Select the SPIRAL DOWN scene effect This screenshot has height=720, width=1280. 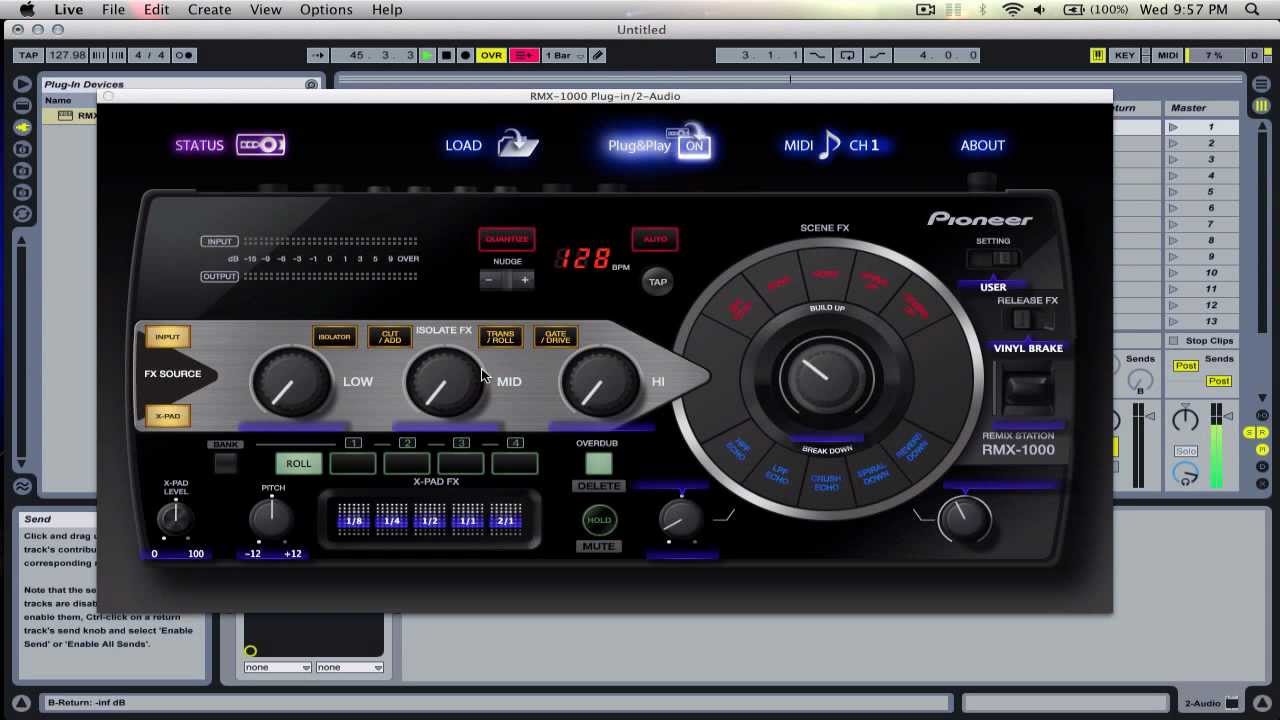872,473
